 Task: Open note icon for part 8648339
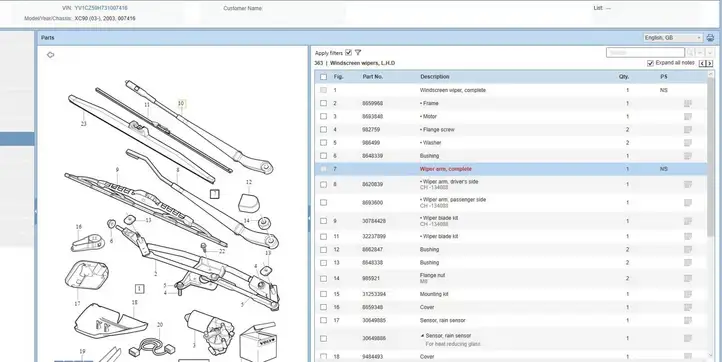(688, 156)
